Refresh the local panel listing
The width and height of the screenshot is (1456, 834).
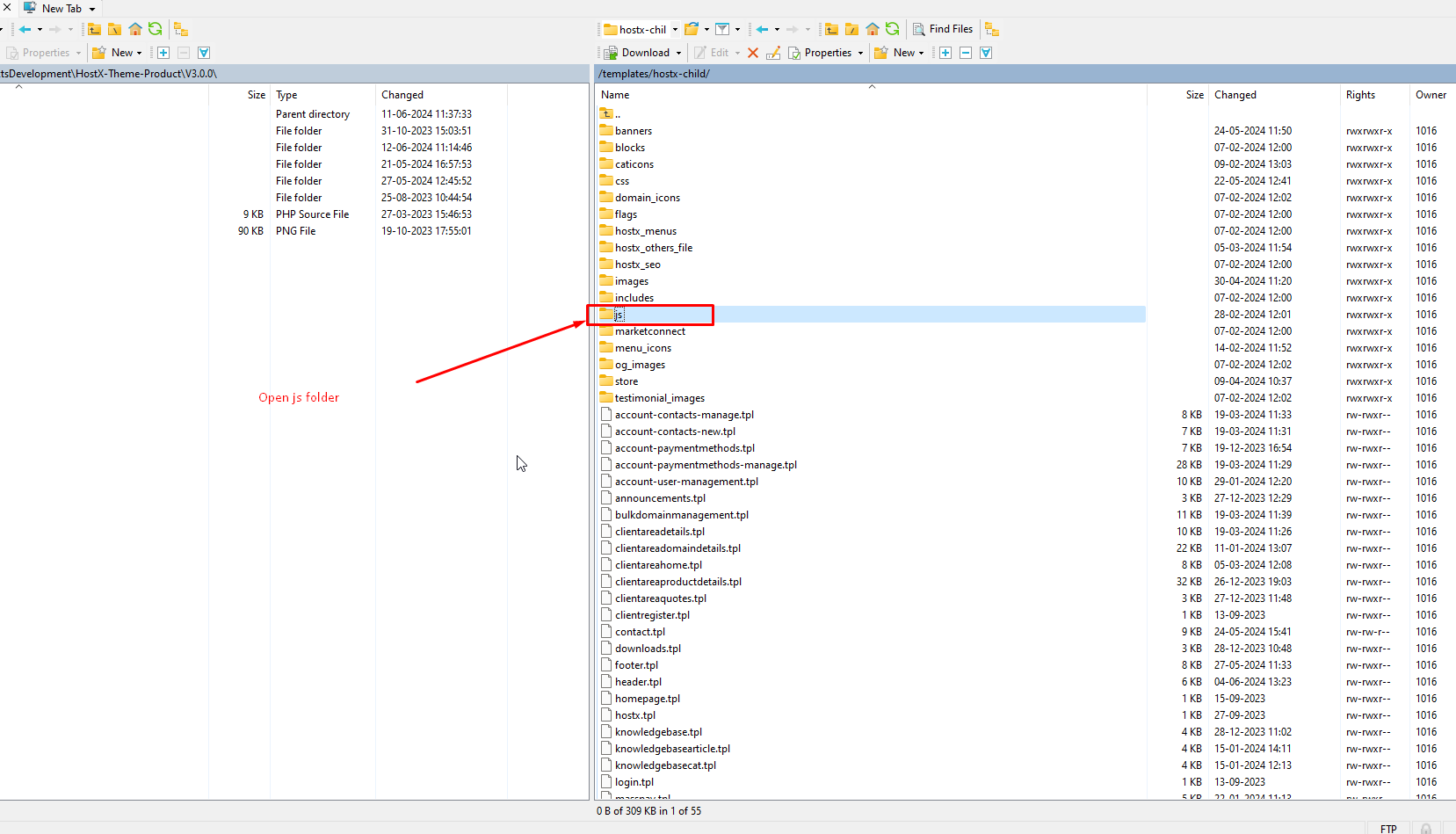pyautogui.click(x=156, y=29)
